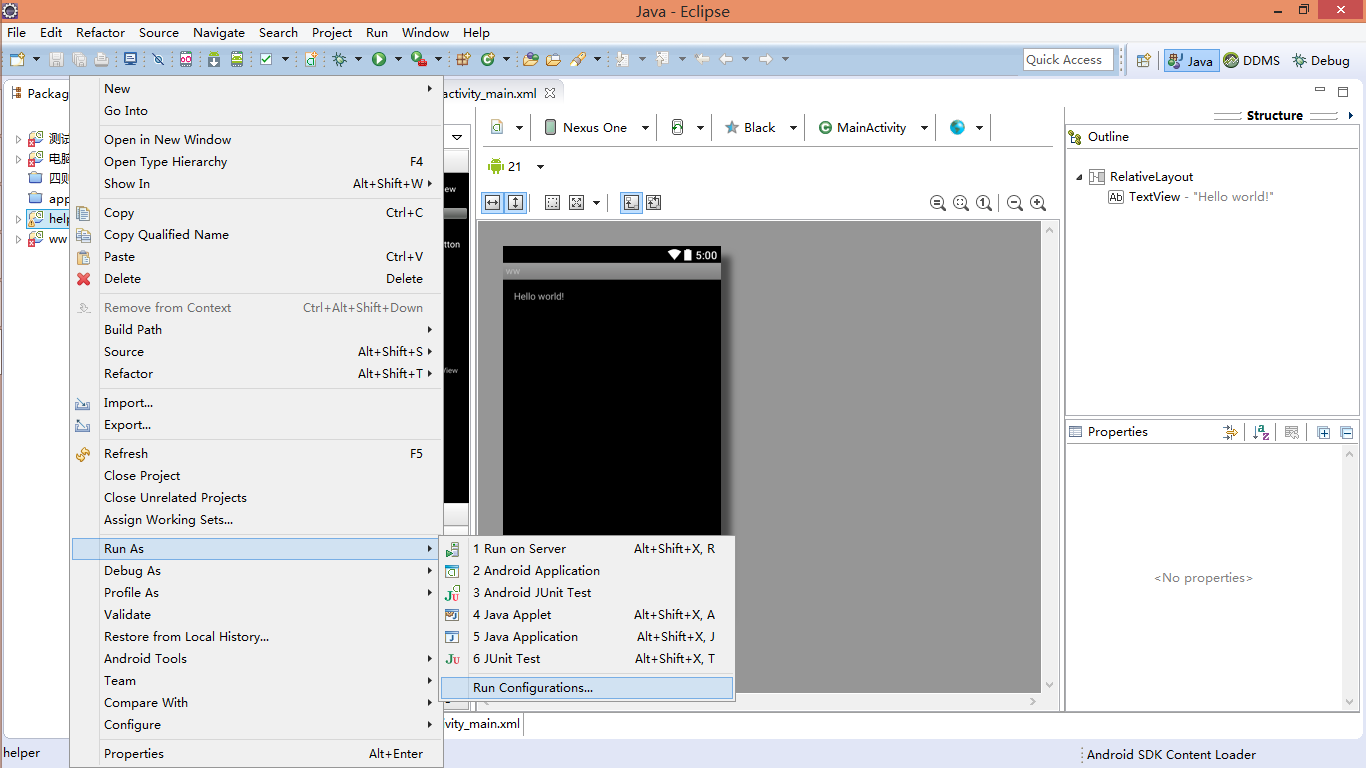Open the Nexus One device dropdown
The height and width of the screenshot is (768, 1366).
coord(596,128)
